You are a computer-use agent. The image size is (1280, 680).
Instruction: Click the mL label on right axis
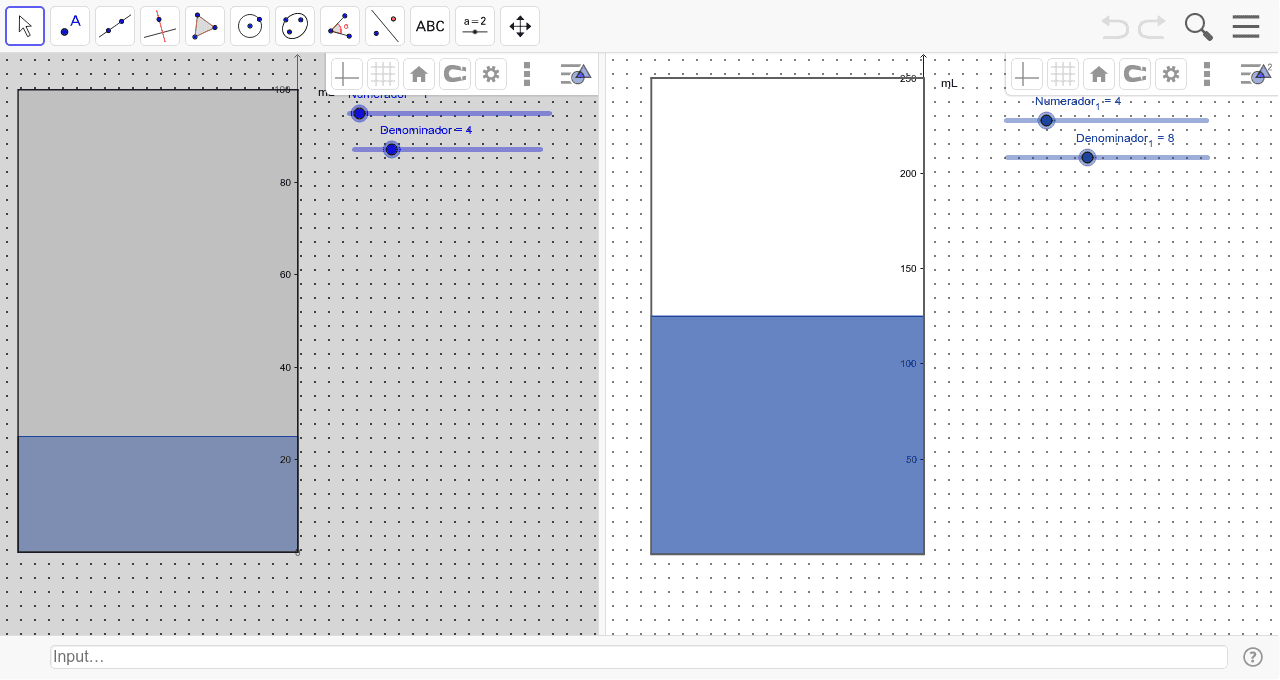949,84
